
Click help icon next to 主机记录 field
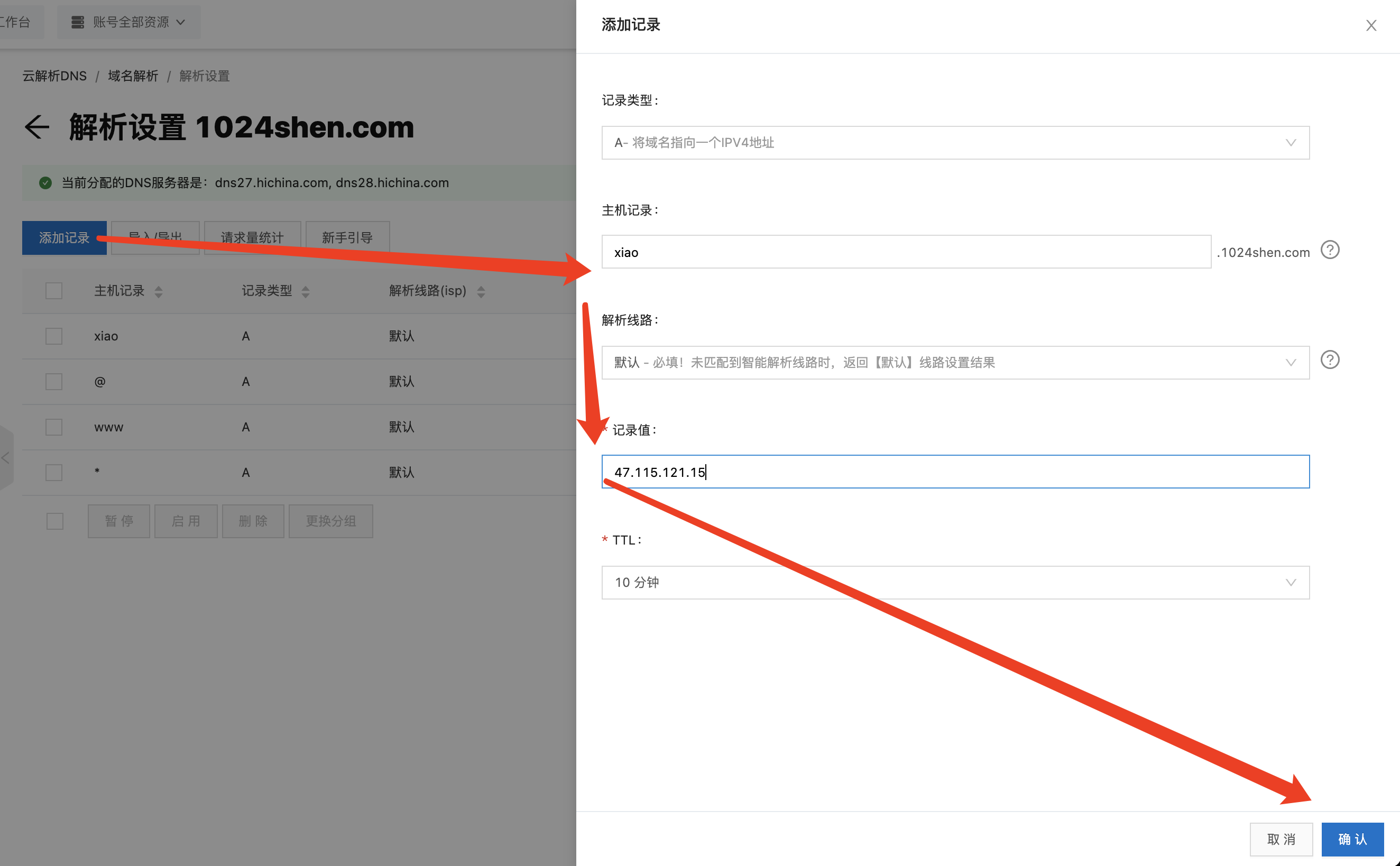point(1330,251)
